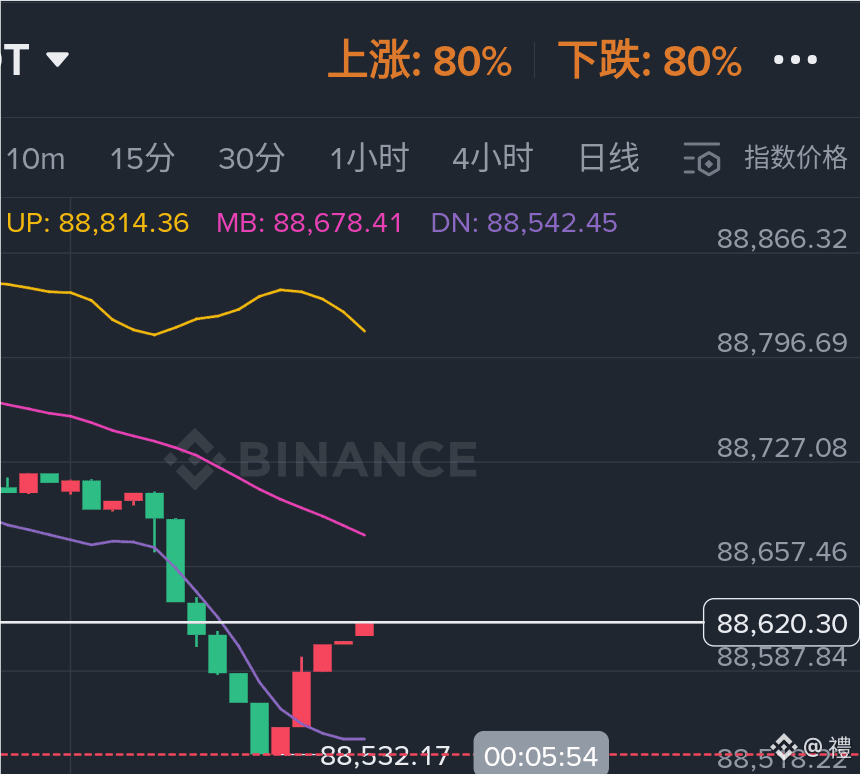Select the DN: 88,542.45 Bollinger value
Viewport: 860px width, 774px height.
point(524,223)
